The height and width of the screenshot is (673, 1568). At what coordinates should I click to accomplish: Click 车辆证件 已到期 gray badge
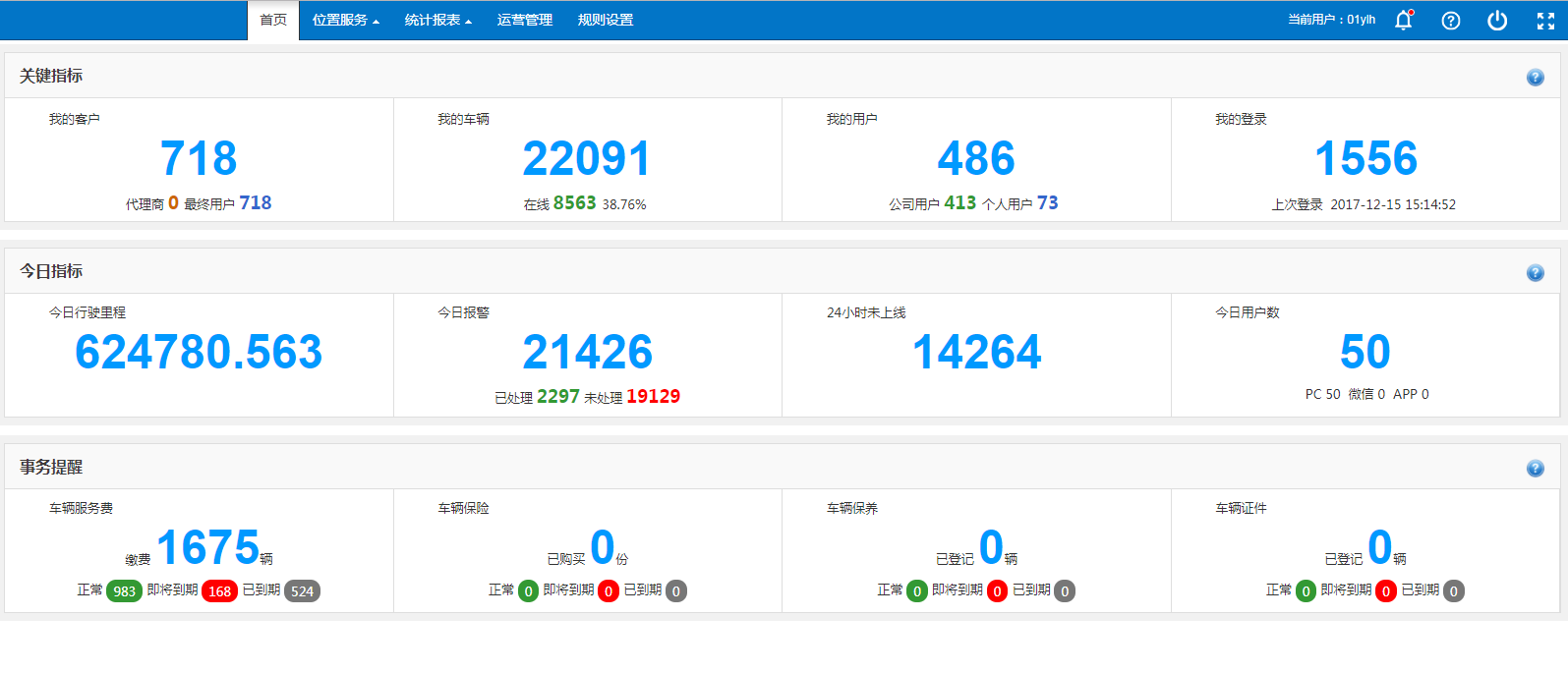[1454, 591]
